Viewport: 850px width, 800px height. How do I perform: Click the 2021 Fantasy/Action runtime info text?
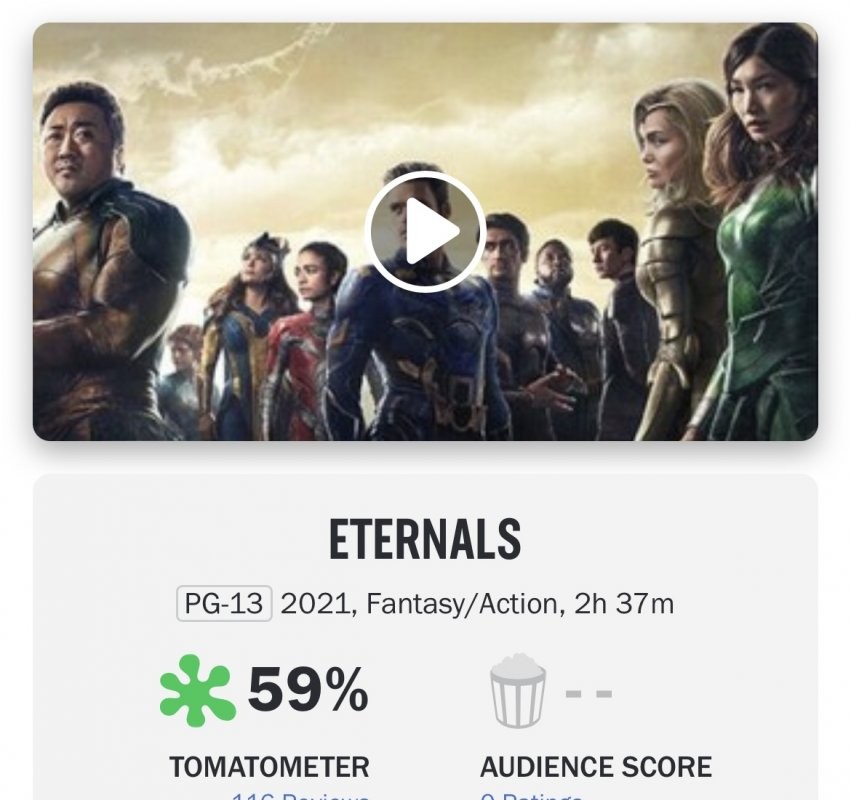(477, 604)
